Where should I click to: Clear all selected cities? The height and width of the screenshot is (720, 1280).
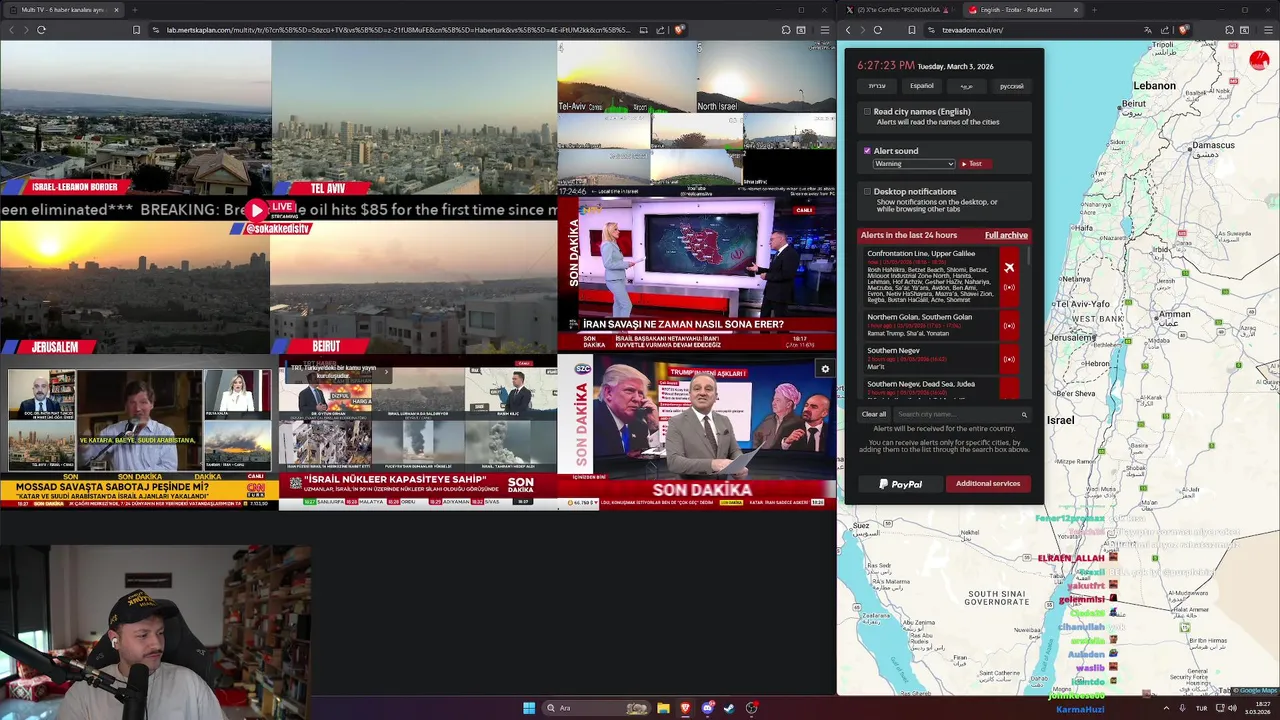tap(874, 414)
